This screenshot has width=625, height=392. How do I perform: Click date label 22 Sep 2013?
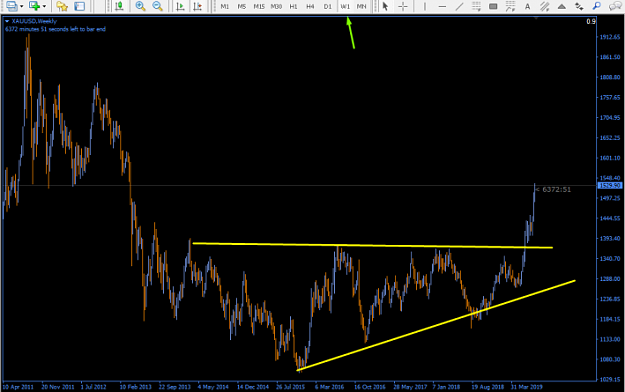pos(175,387)
